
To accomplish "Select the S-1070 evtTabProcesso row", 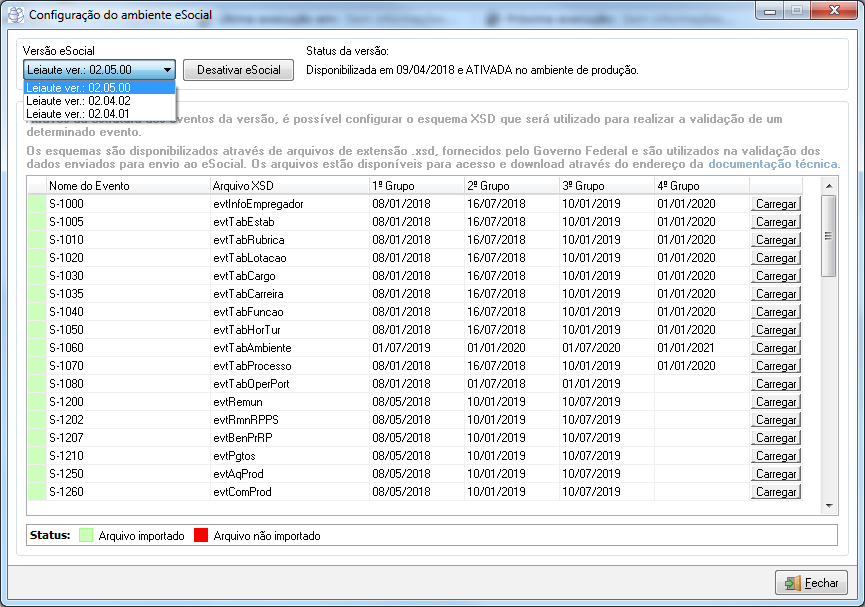I will coord(250,366).
